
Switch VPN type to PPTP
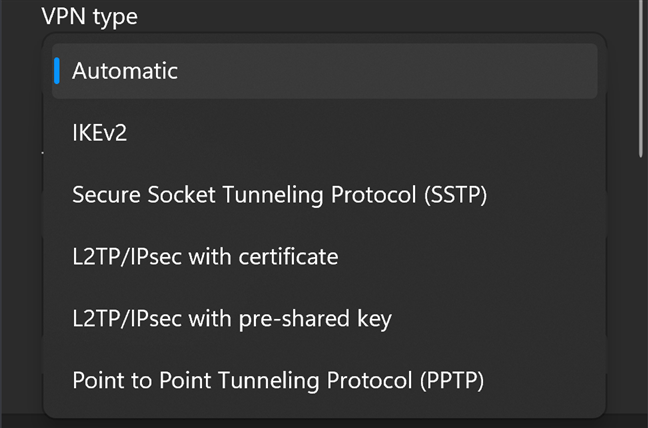click(324, 380)
